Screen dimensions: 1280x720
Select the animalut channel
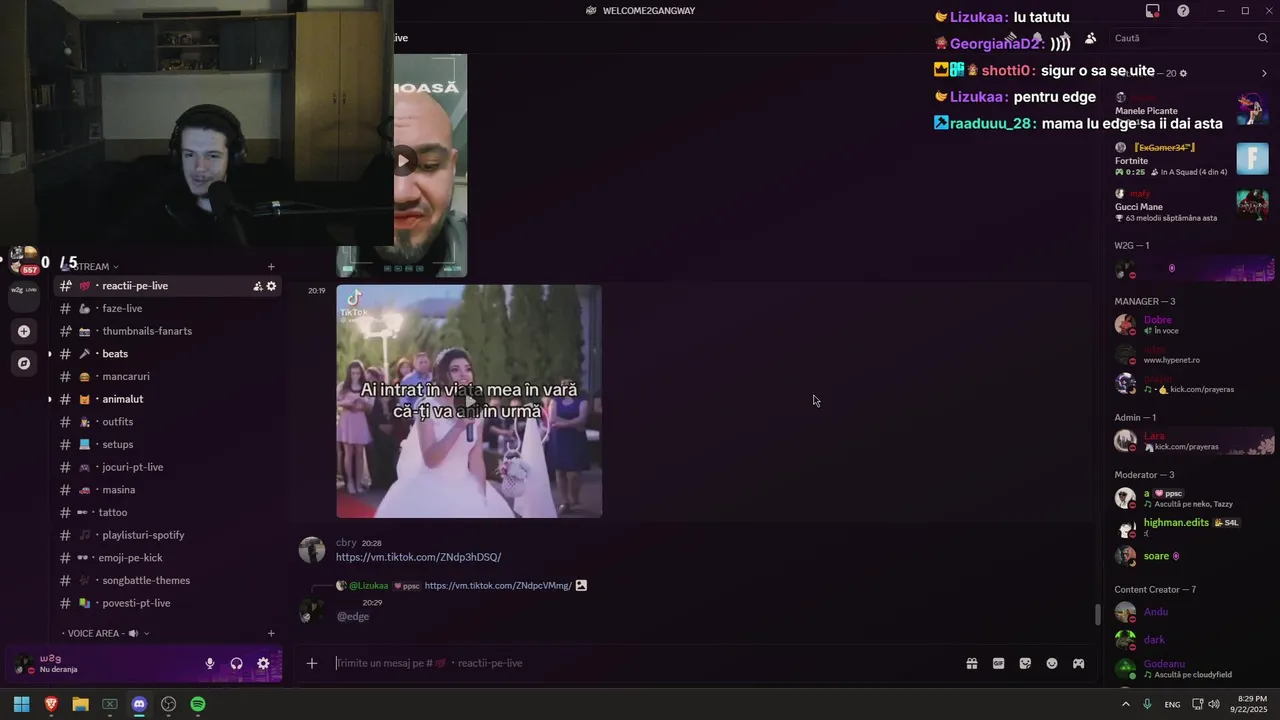[166, 399]
